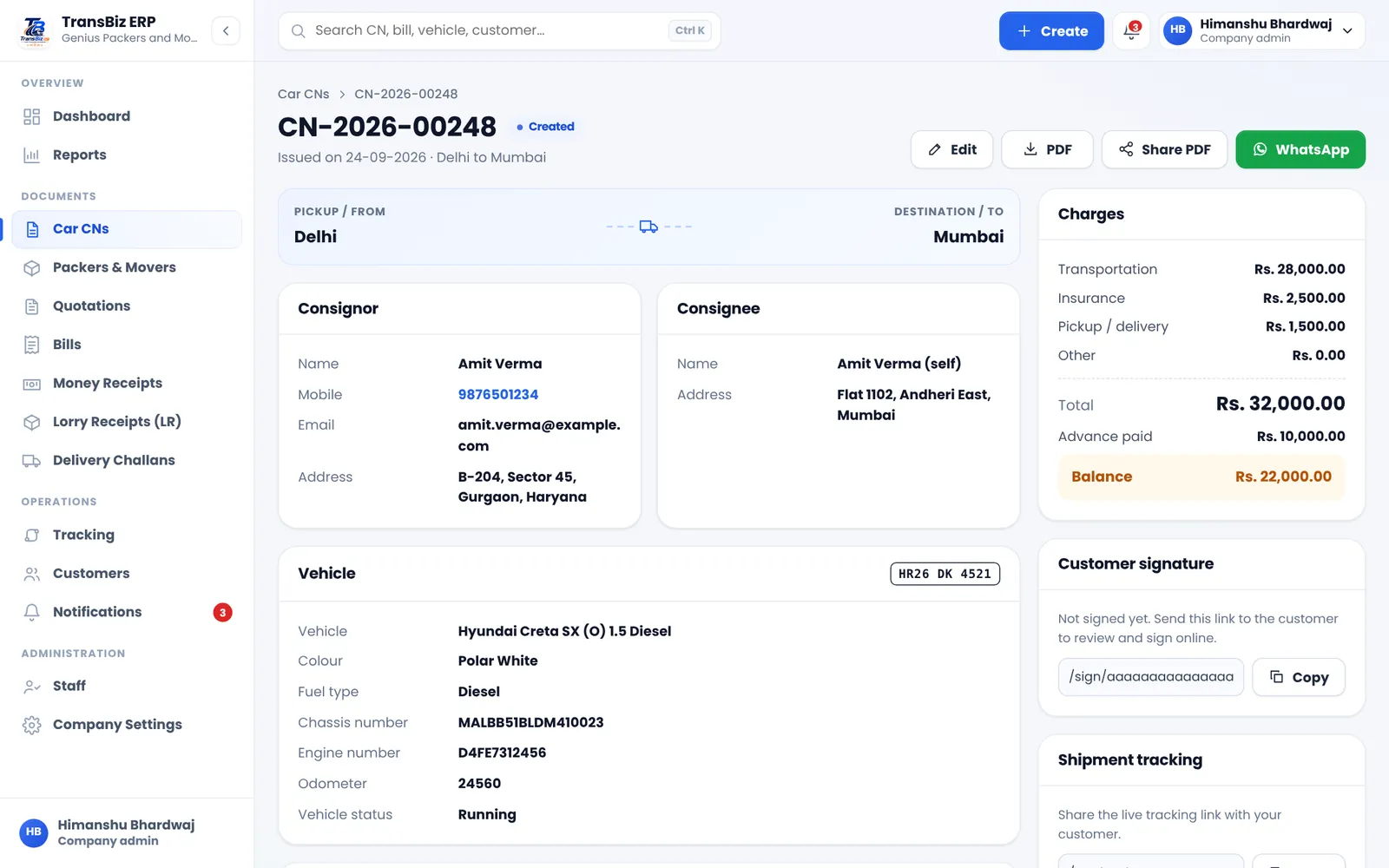
Task: Edit this car CN
Action: click(x=952, y=149)
